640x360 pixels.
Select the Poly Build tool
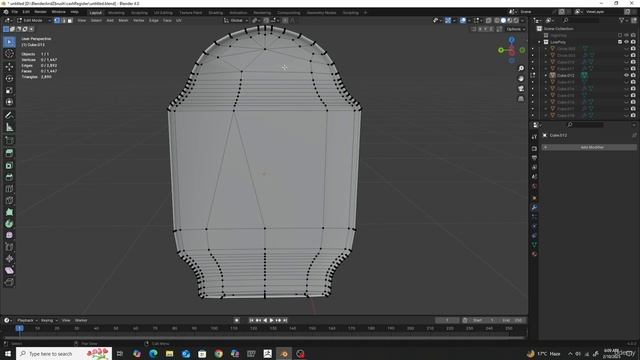9,212
